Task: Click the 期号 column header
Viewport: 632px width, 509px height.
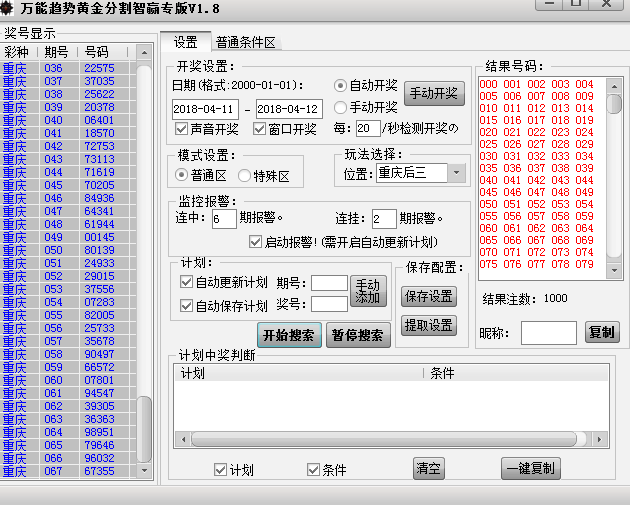Action: pyautogui.click(x=57, y=52)
